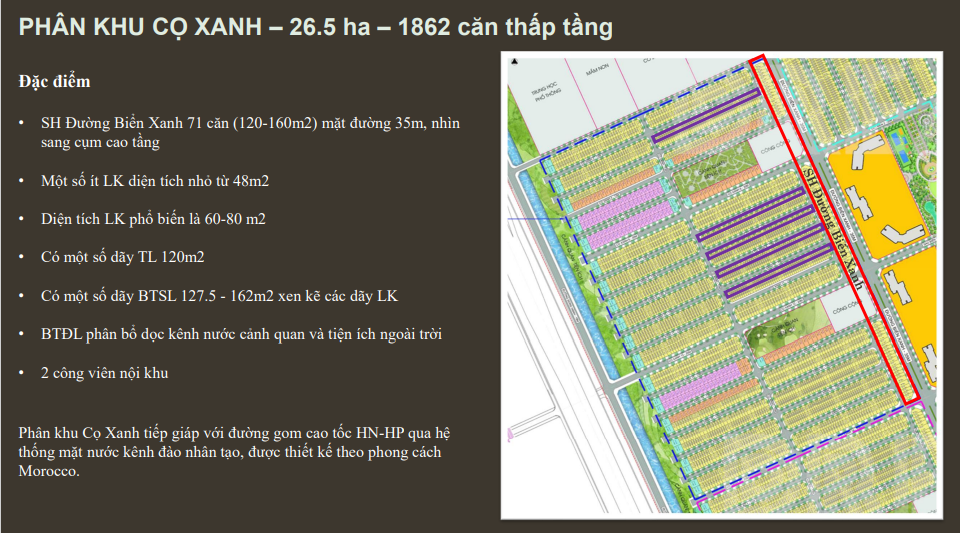This screenshot has width=960, height=533.
Task: Click the large upper orange high-rise block
Action: coord(880,200)
